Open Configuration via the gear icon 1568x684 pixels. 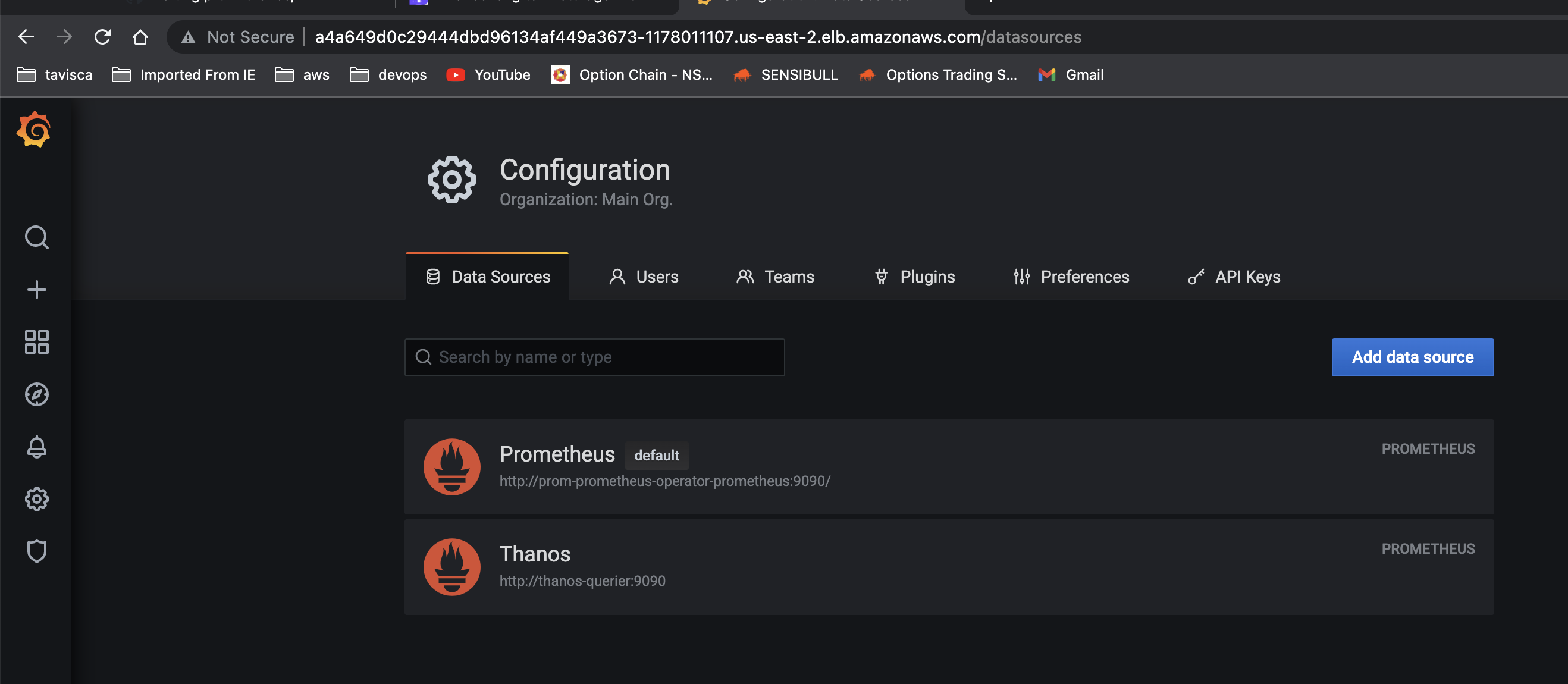click(x=36, y=499)
